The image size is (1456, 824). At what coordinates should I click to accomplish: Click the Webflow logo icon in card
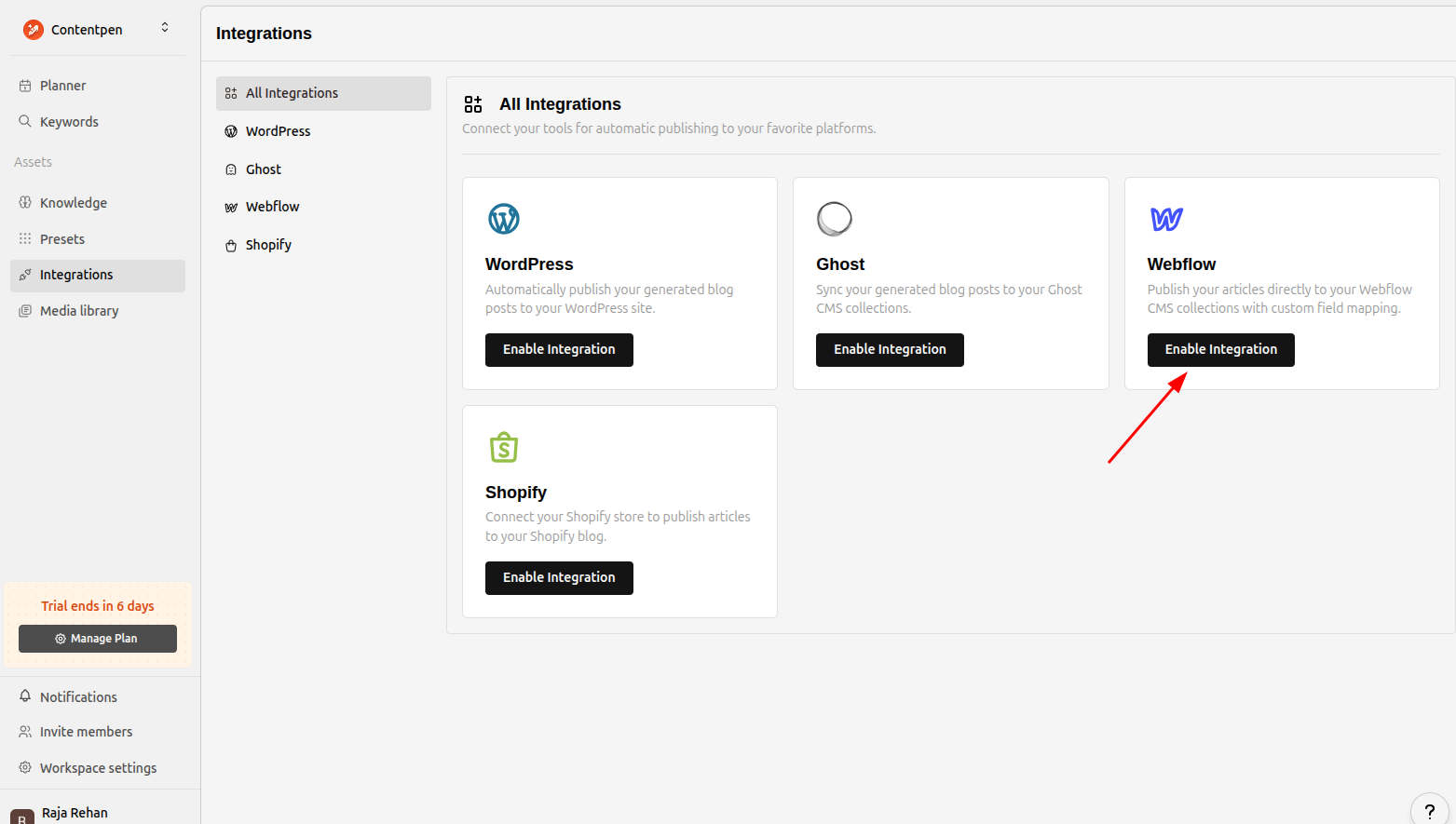1166,219
